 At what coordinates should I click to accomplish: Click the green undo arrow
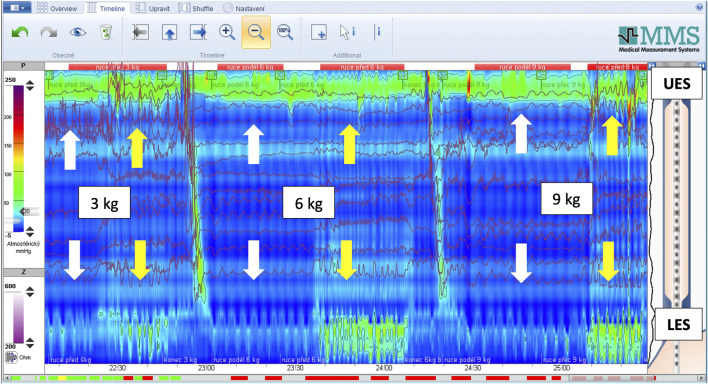(19, 32)
